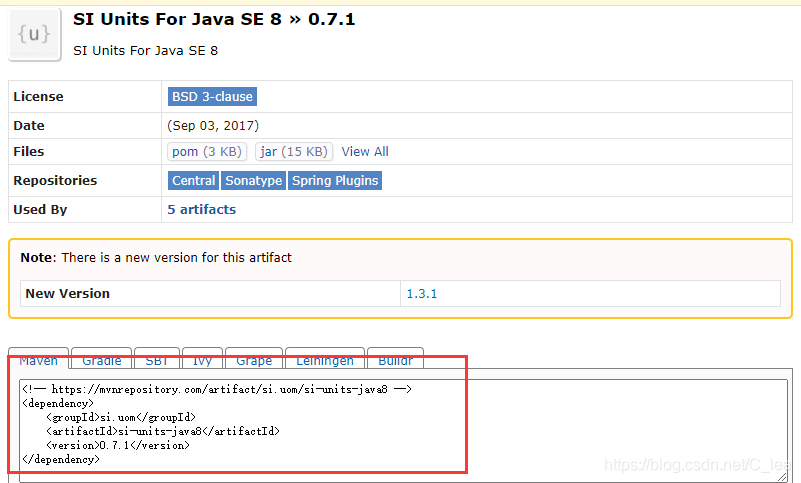Click the {u} artifact logo icon
Screen dimensions: 801x483
(x=35, y=35)
